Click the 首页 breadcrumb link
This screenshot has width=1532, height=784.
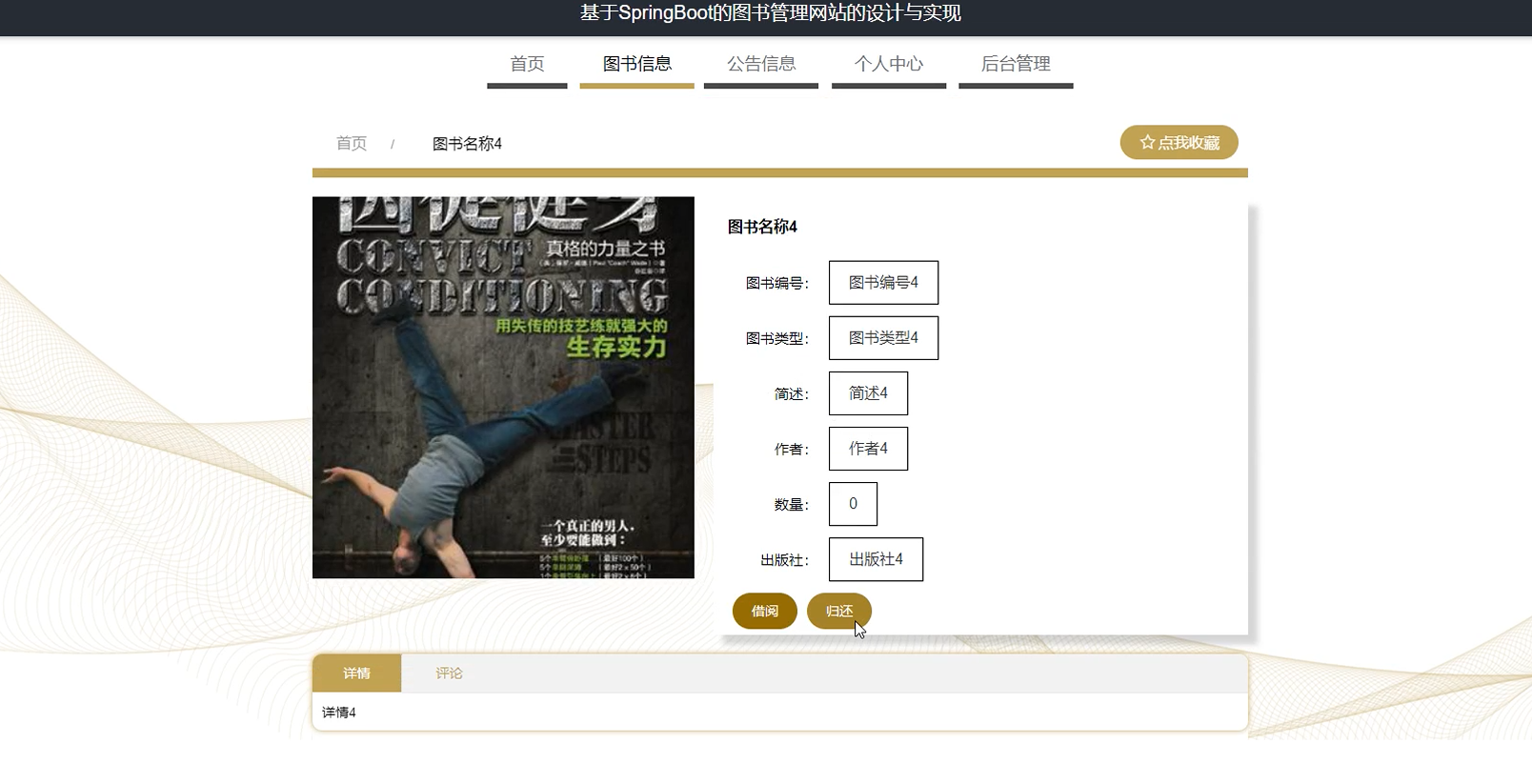pyautogui.click(x=352, y=143)
